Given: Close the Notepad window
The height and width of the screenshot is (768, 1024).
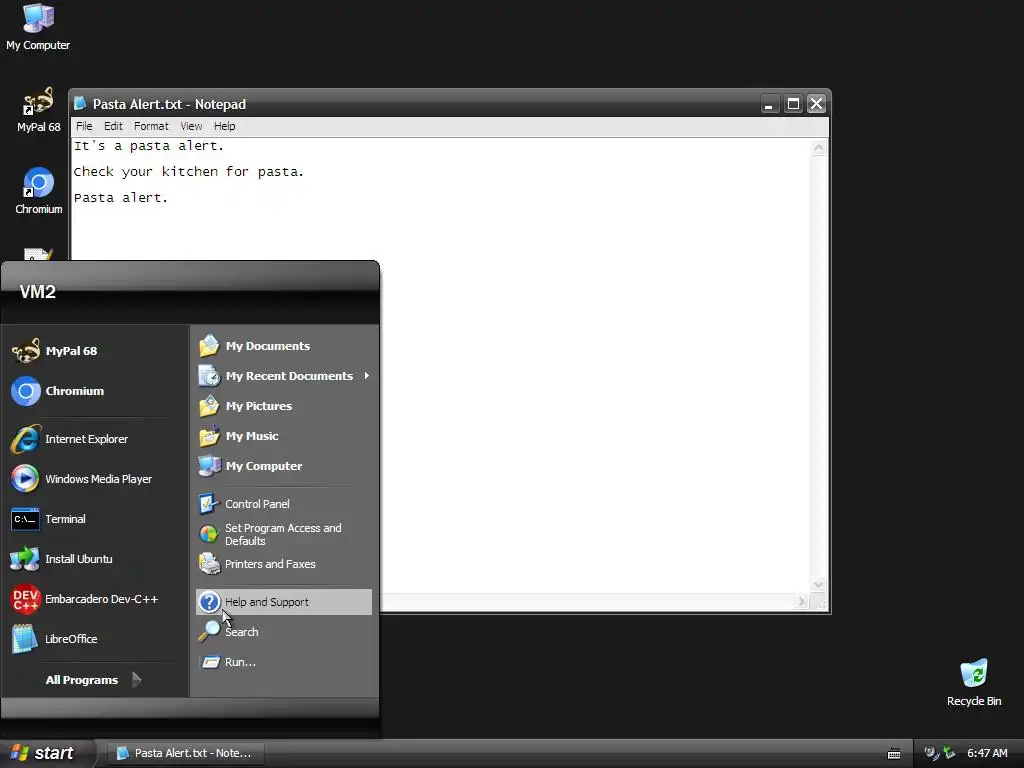Looking at the screenshot, I should point(816,104).
